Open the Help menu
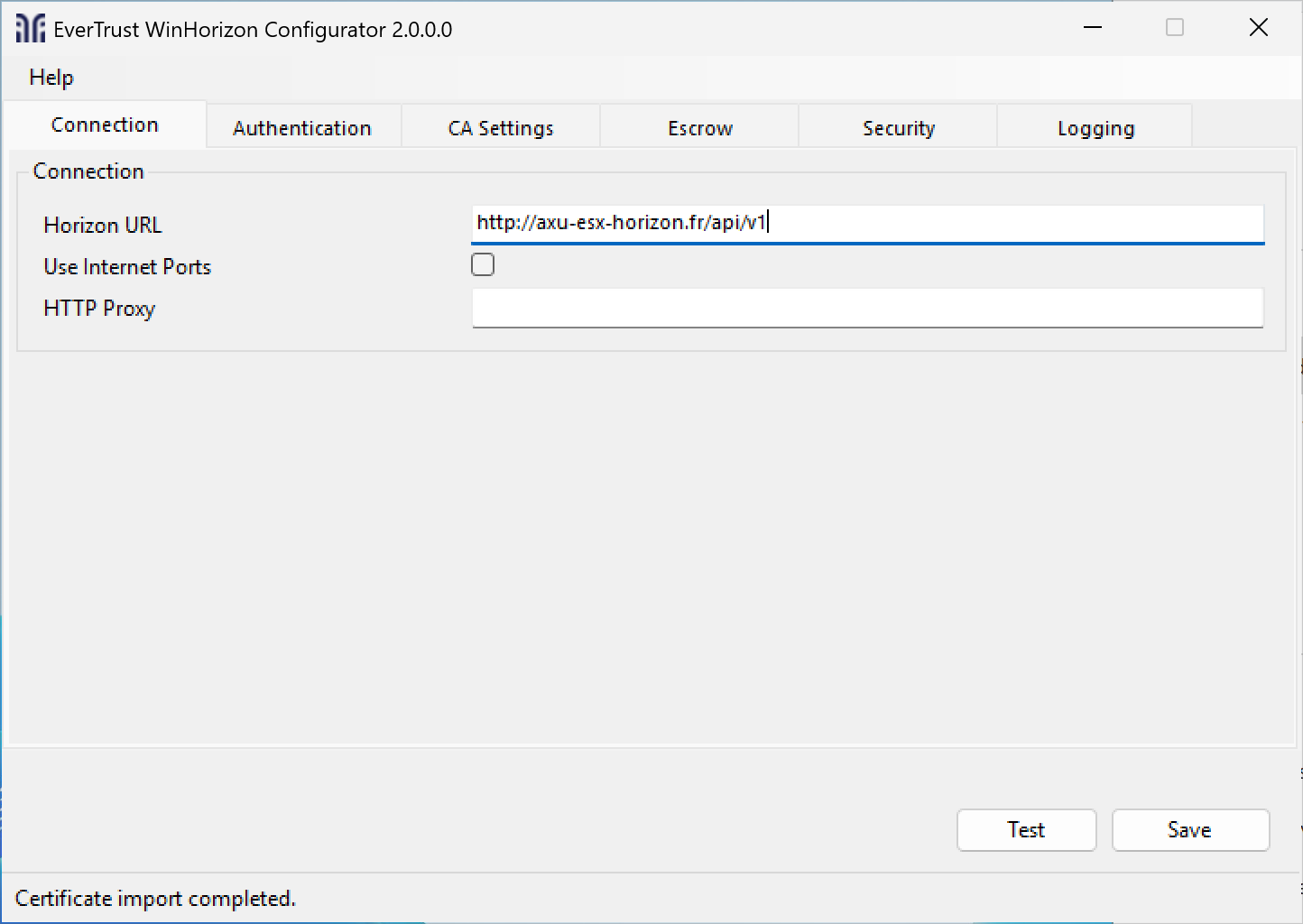Image resolution: width=1303 pixels, height=924 pixels. click(x=51, y=78)
